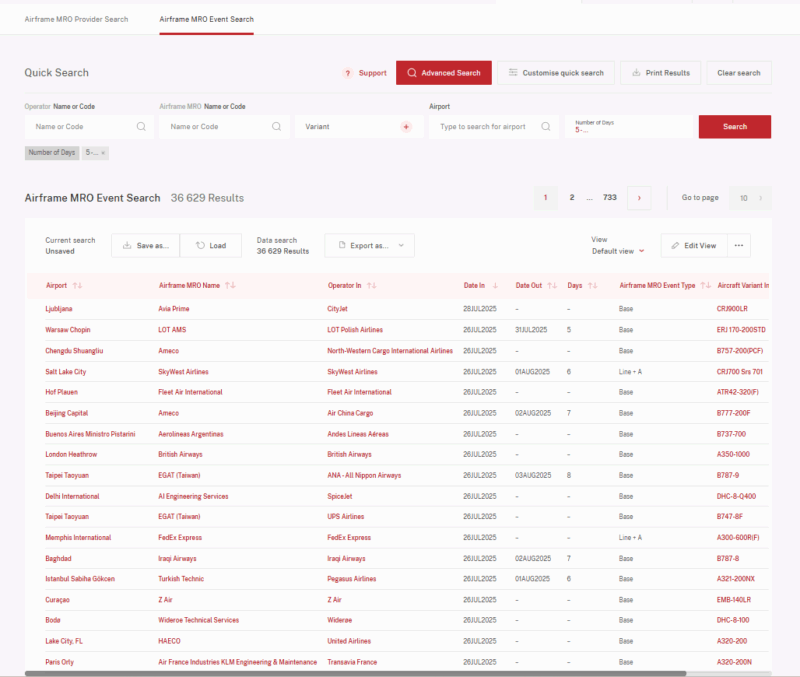Click the Advanced Search button
Screen dimensions: 800x677
pyautogui.click(x=442, y=73)
